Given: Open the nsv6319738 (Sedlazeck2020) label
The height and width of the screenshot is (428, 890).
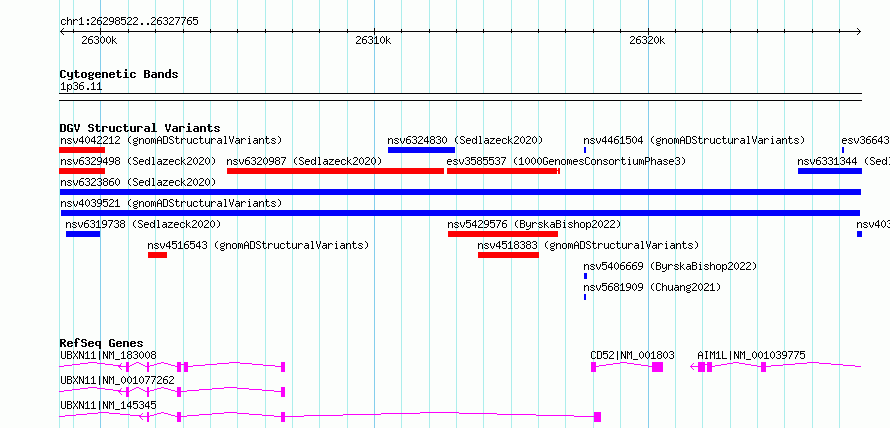Looking at the screenshot, I should (x=143, y=224).
